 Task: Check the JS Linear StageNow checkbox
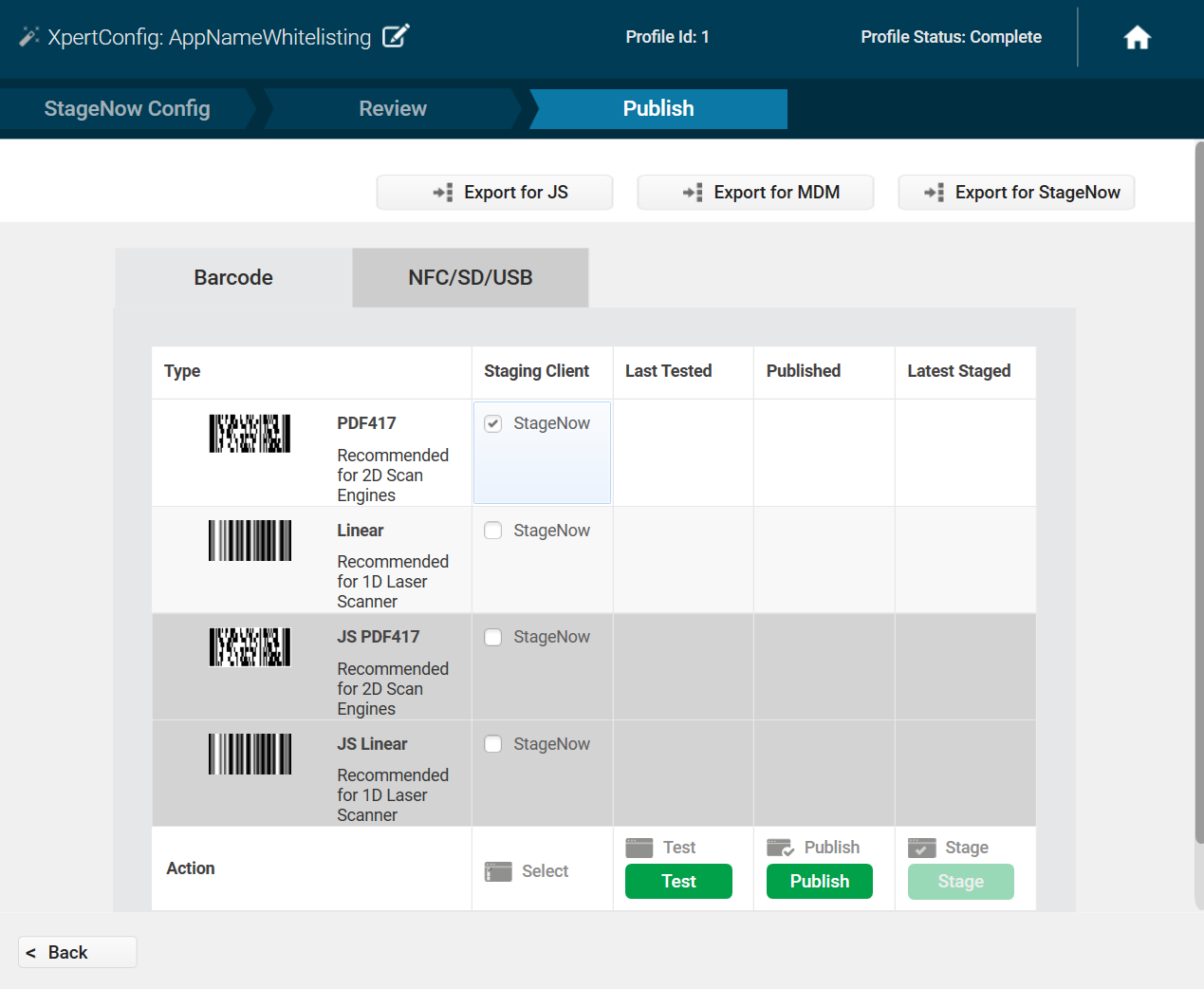[493, 744]
